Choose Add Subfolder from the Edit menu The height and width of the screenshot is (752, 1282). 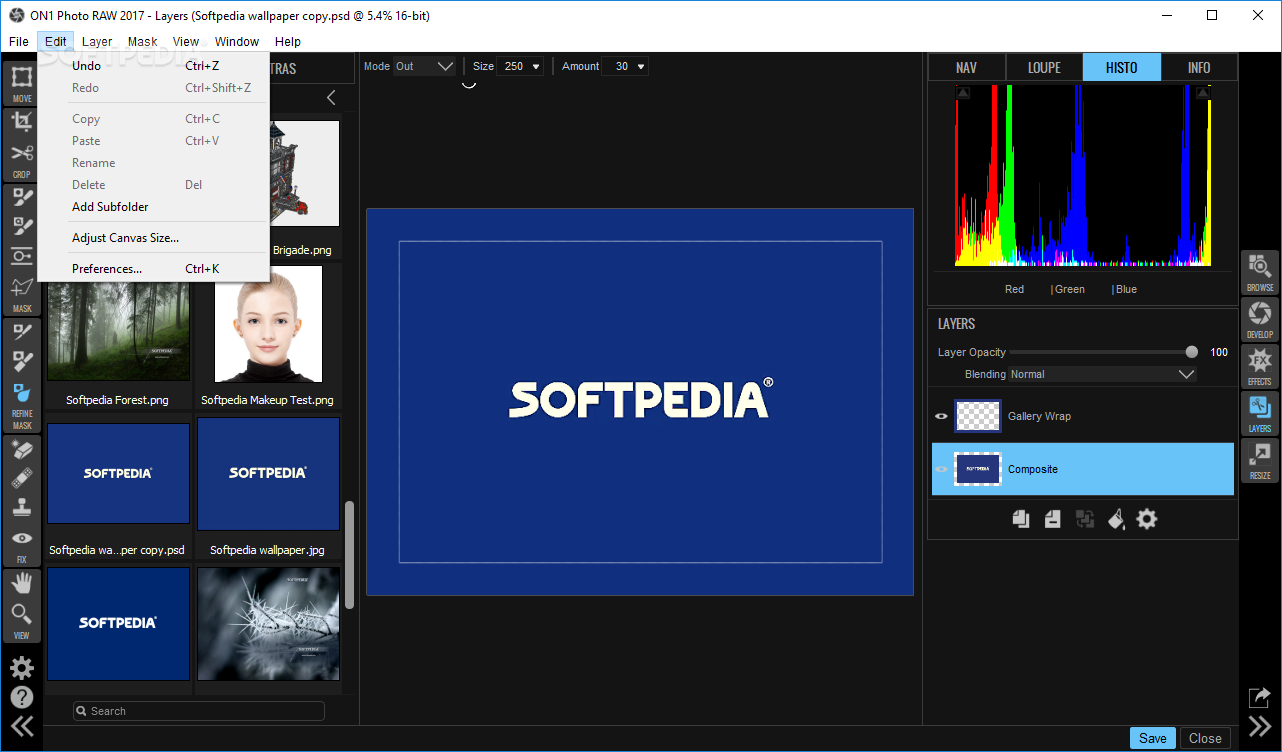pyautogui.click(x=153, y=207)
